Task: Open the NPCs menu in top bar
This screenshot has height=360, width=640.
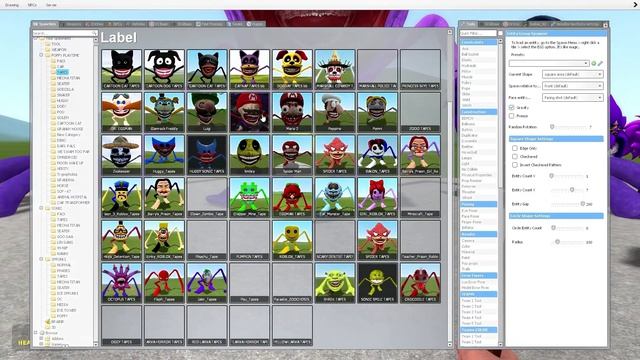Action: 32,5
